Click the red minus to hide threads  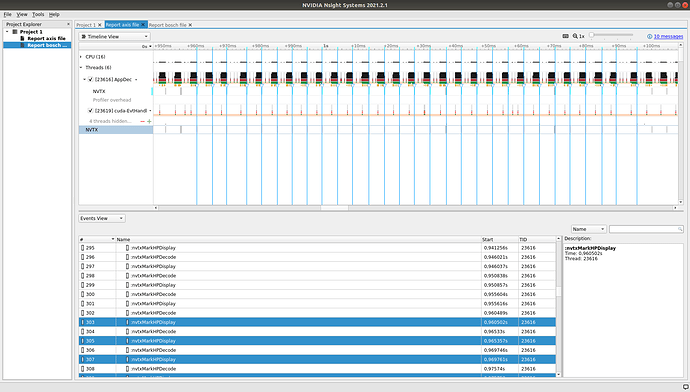click(143, 121)
